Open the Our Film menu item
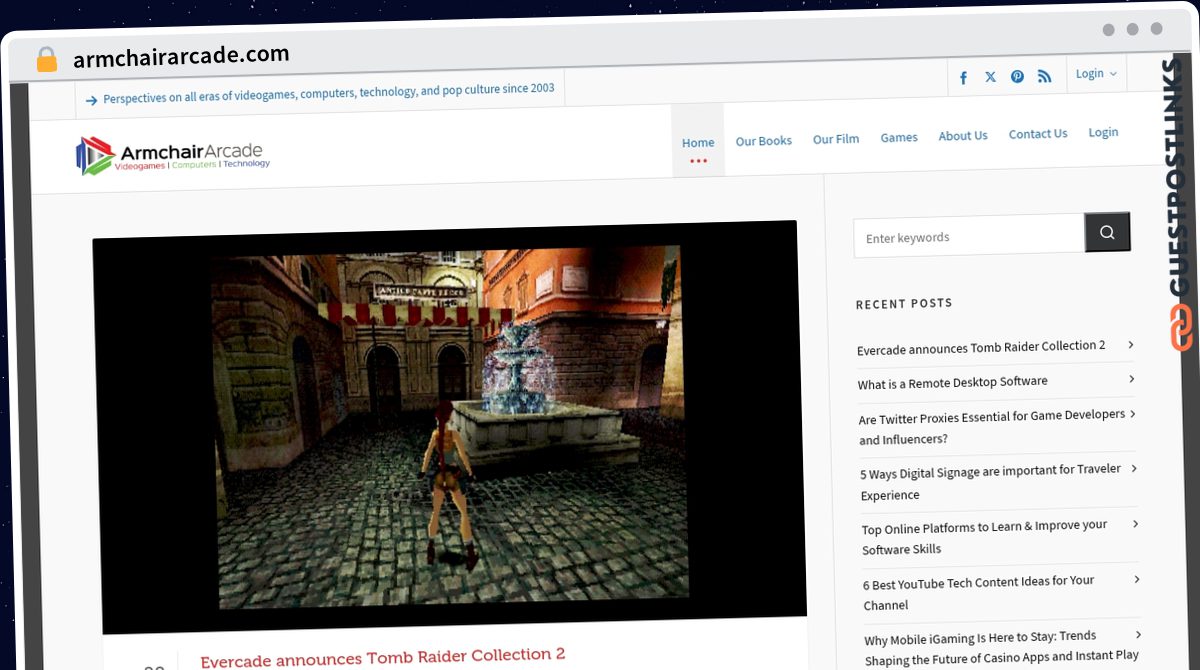This screenshot has height=670, width=1200. point(836,139)
